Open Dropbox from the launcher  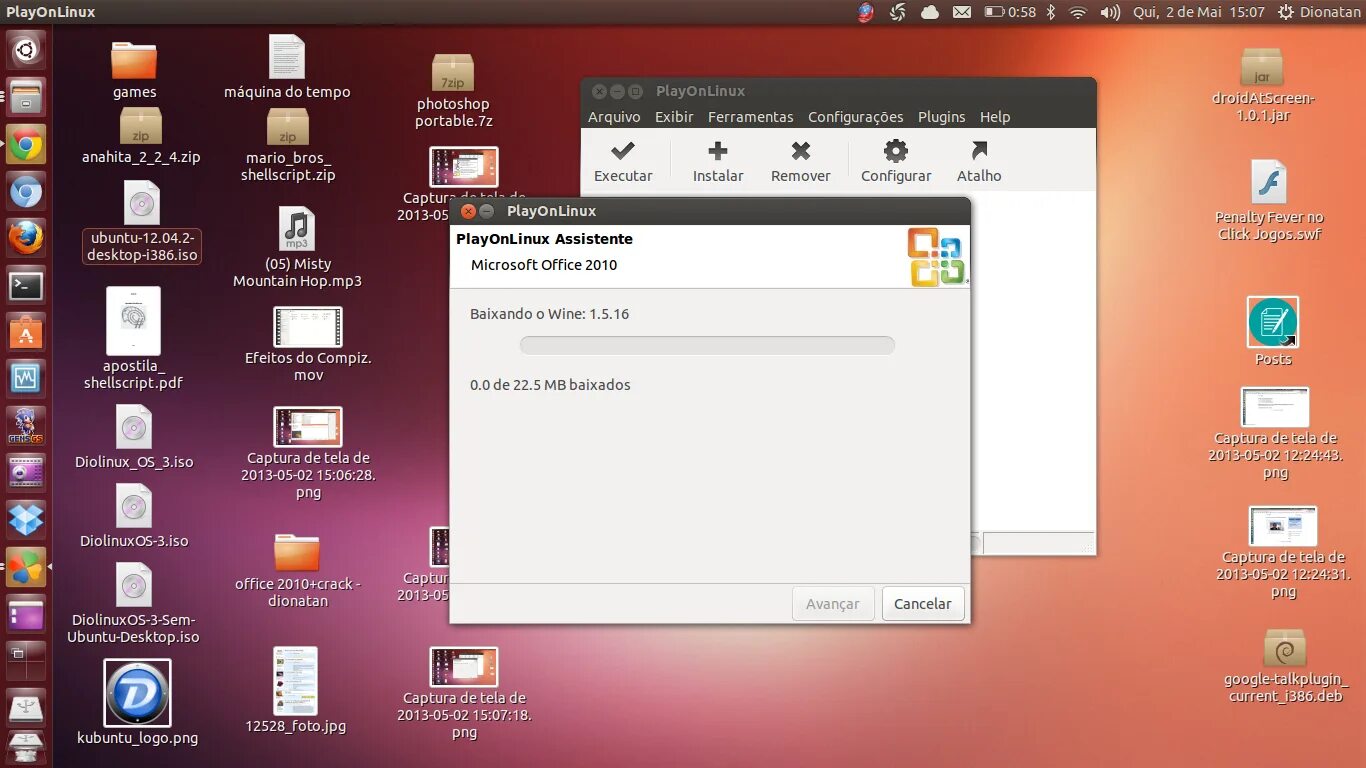(26, 520)
